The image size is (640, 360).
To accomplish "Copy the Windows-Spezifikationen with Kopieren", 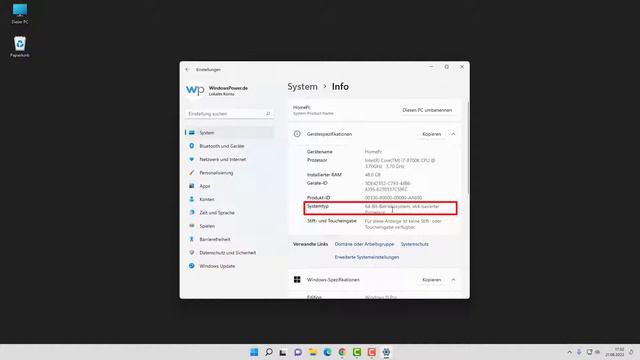I will [431, 280].
